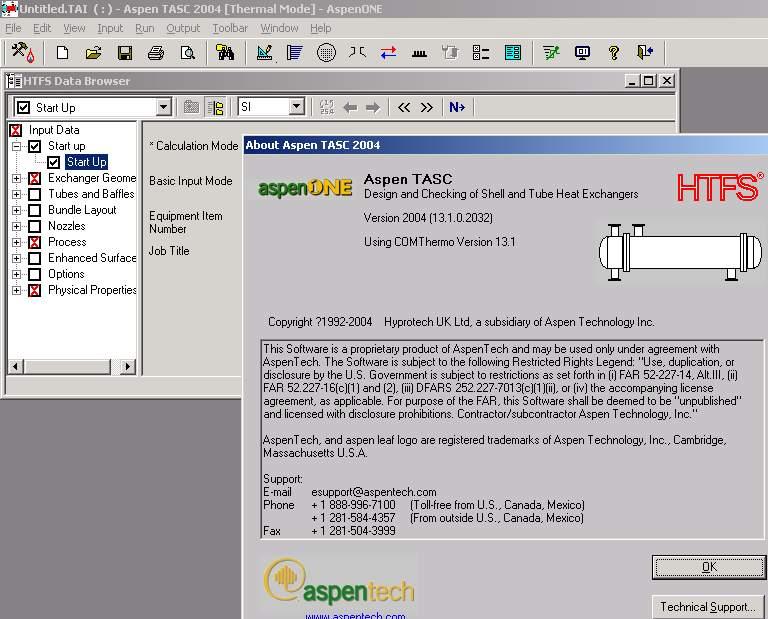Click the greyed-out cube toolbar icon

coord(450,52)
